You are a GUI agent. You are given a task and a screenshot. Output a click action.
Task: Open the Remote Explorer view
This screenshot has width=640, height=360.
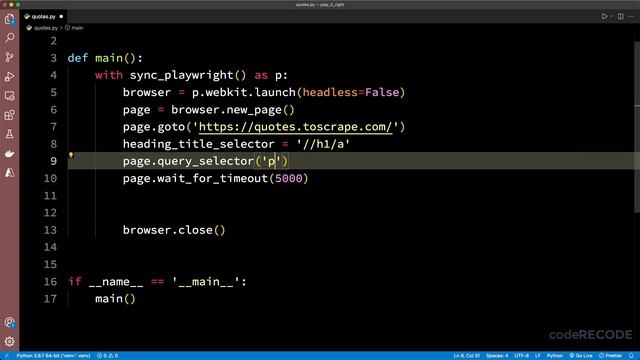pyautogui.click(x=9, y=96)
